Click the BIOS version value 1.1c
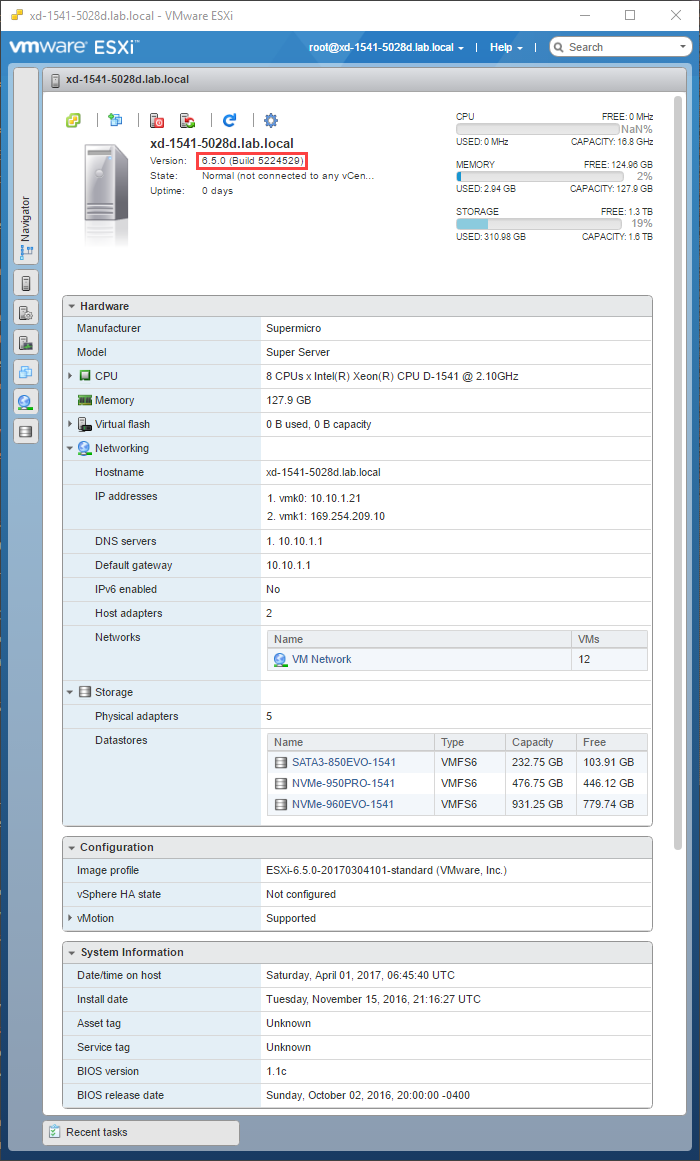The width and height of the screenshot is (700, 1161). (276, 1071)
